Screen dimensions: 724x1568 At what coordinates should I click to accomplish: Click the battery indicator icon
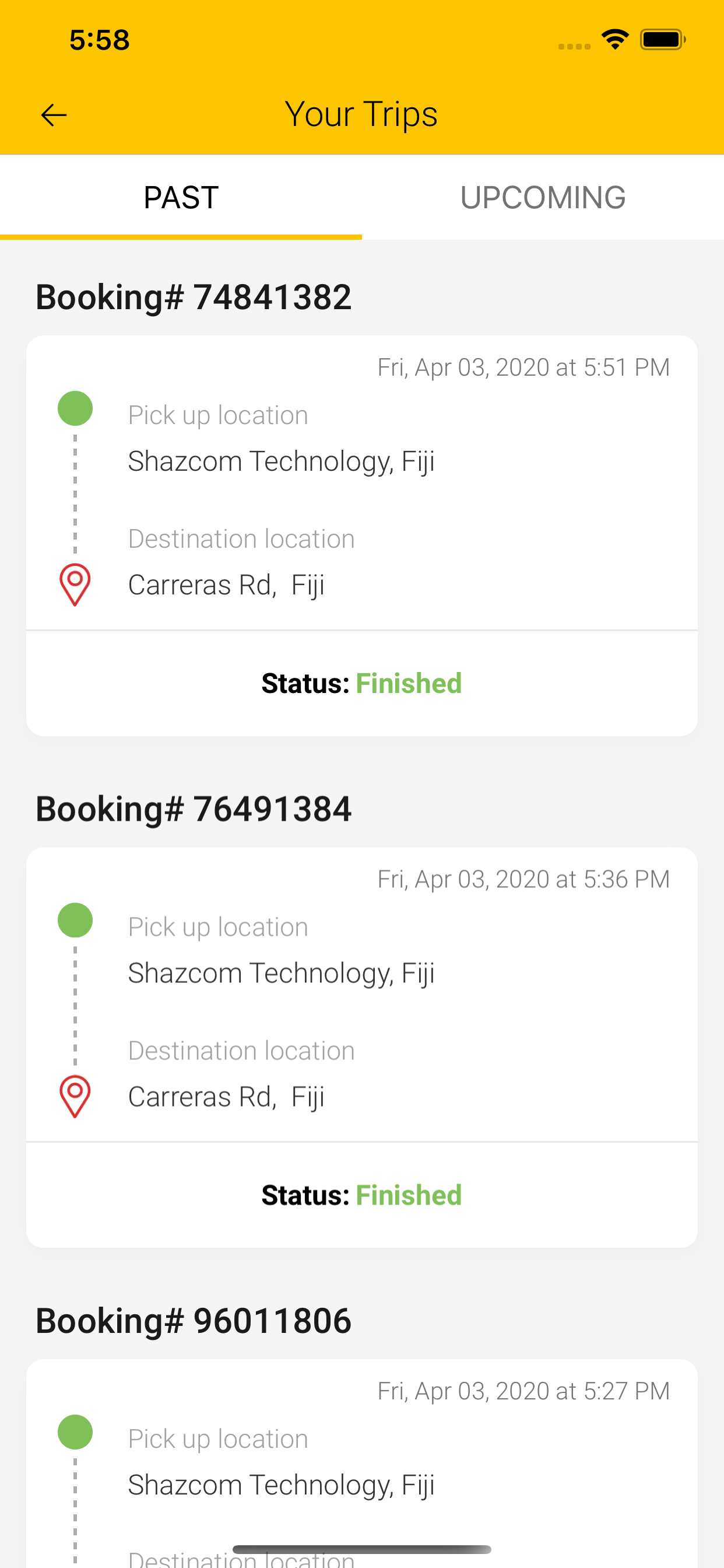click(x=663, y=40)
